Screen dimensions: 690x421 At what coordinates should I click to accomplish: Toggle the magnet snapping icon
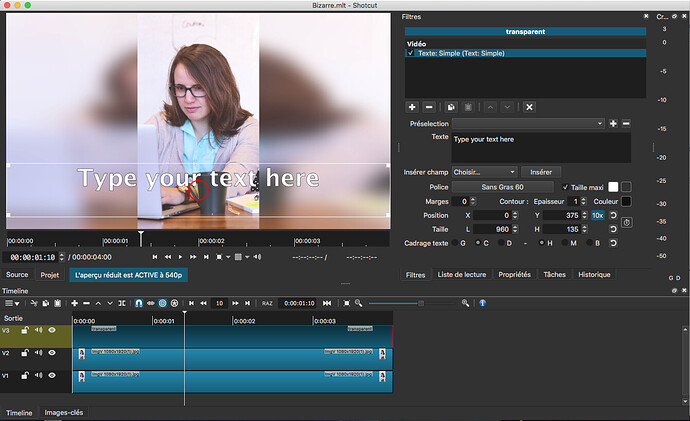point(139,303)
